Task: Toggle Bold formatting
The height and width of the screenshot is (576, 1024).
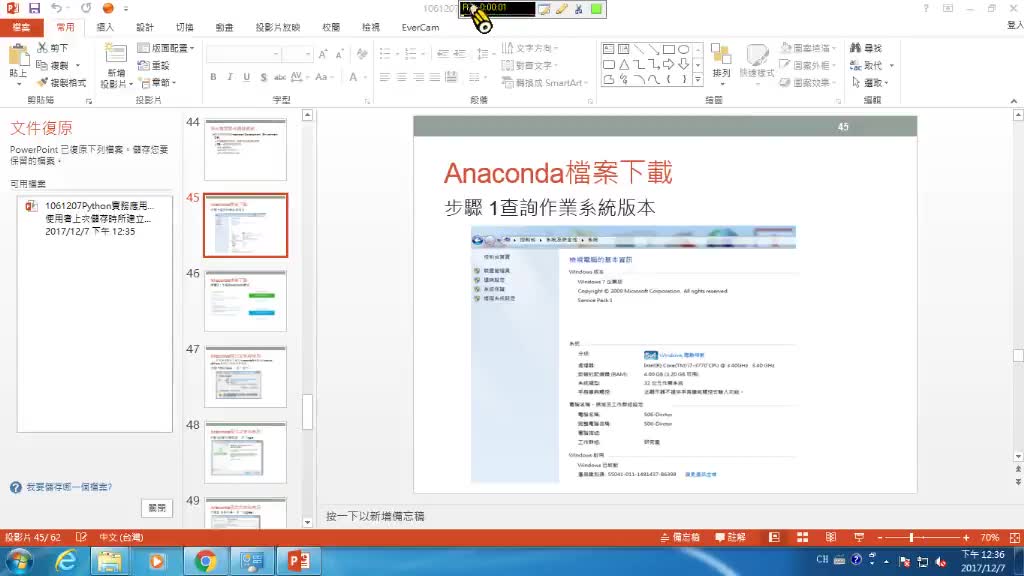Action: click(213, 77)
